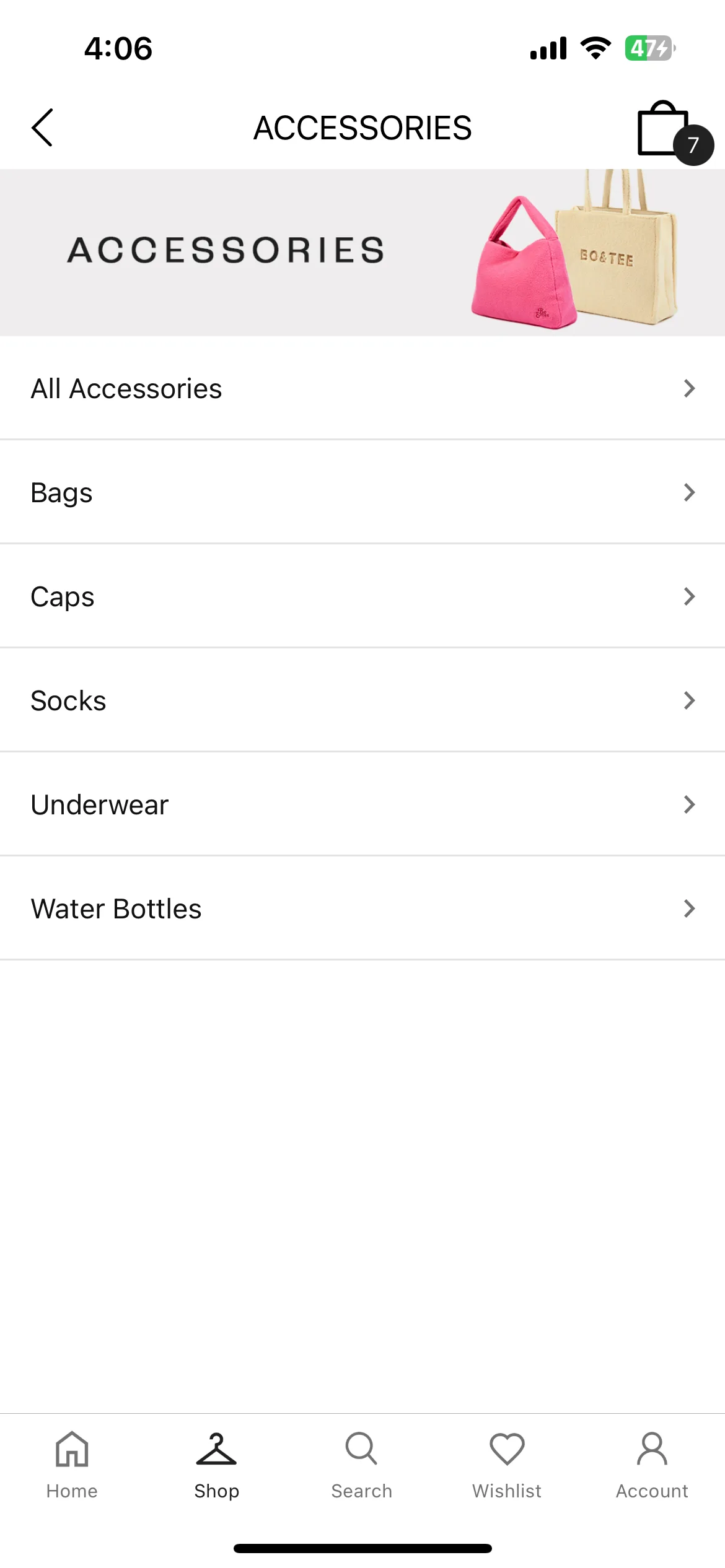Tap the cart item count badge
This screenshot has width=725, height=1568.
coord(693,145)
